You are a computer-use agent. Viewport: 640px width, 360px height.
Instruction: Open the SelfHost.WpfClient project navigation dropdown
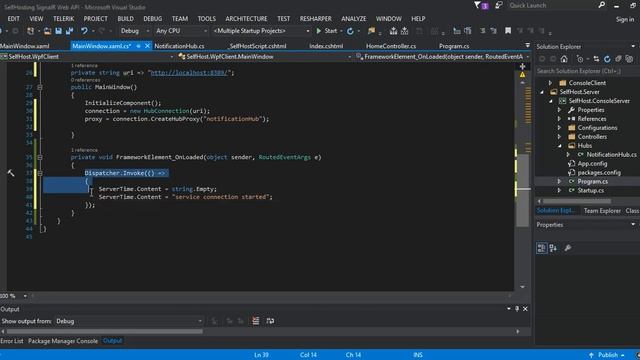(x=87, y=57)
